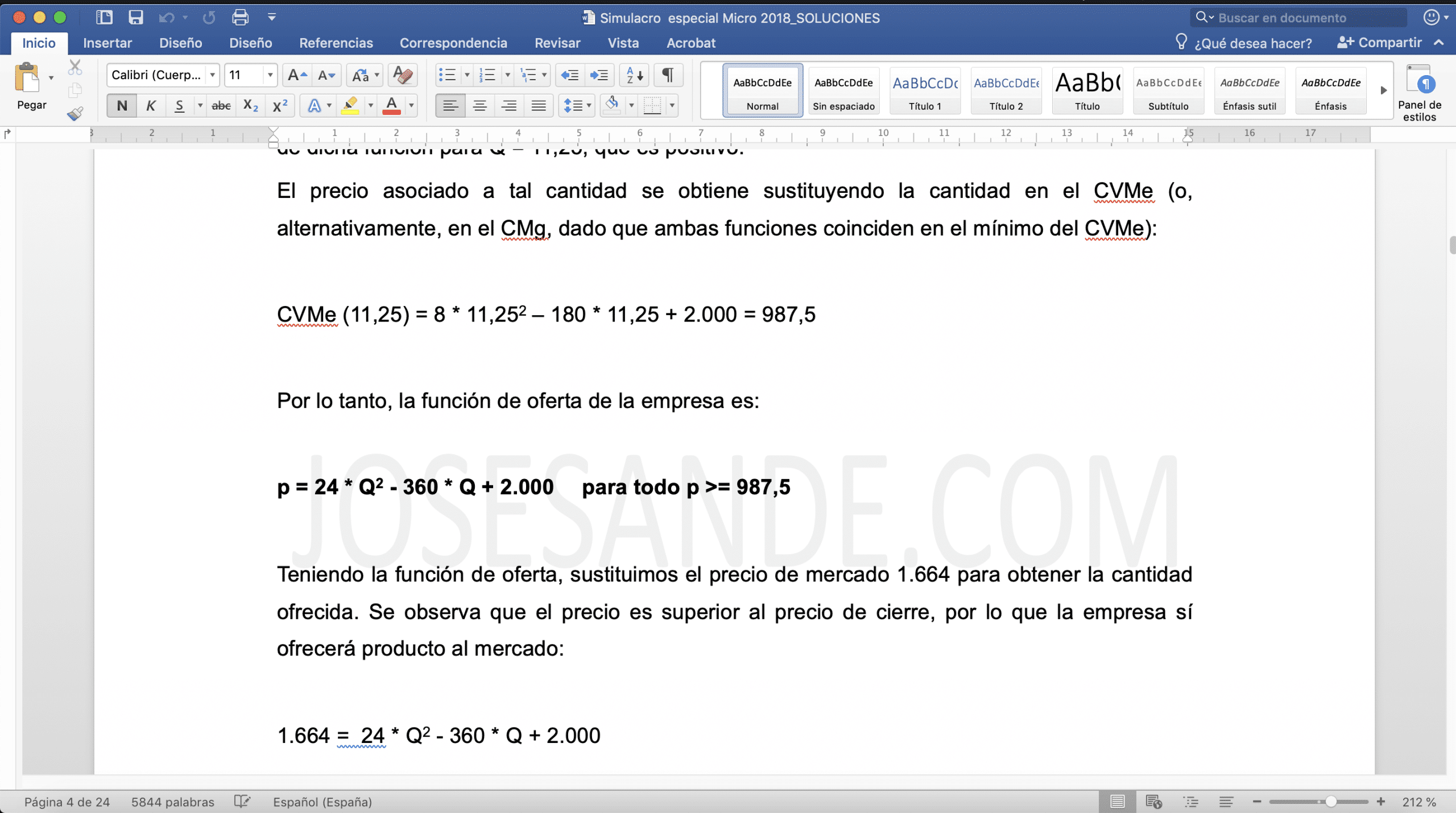Increase the paragraph indent
Image resolution: width=1456 pixels, height=813 pixels.
599,75
